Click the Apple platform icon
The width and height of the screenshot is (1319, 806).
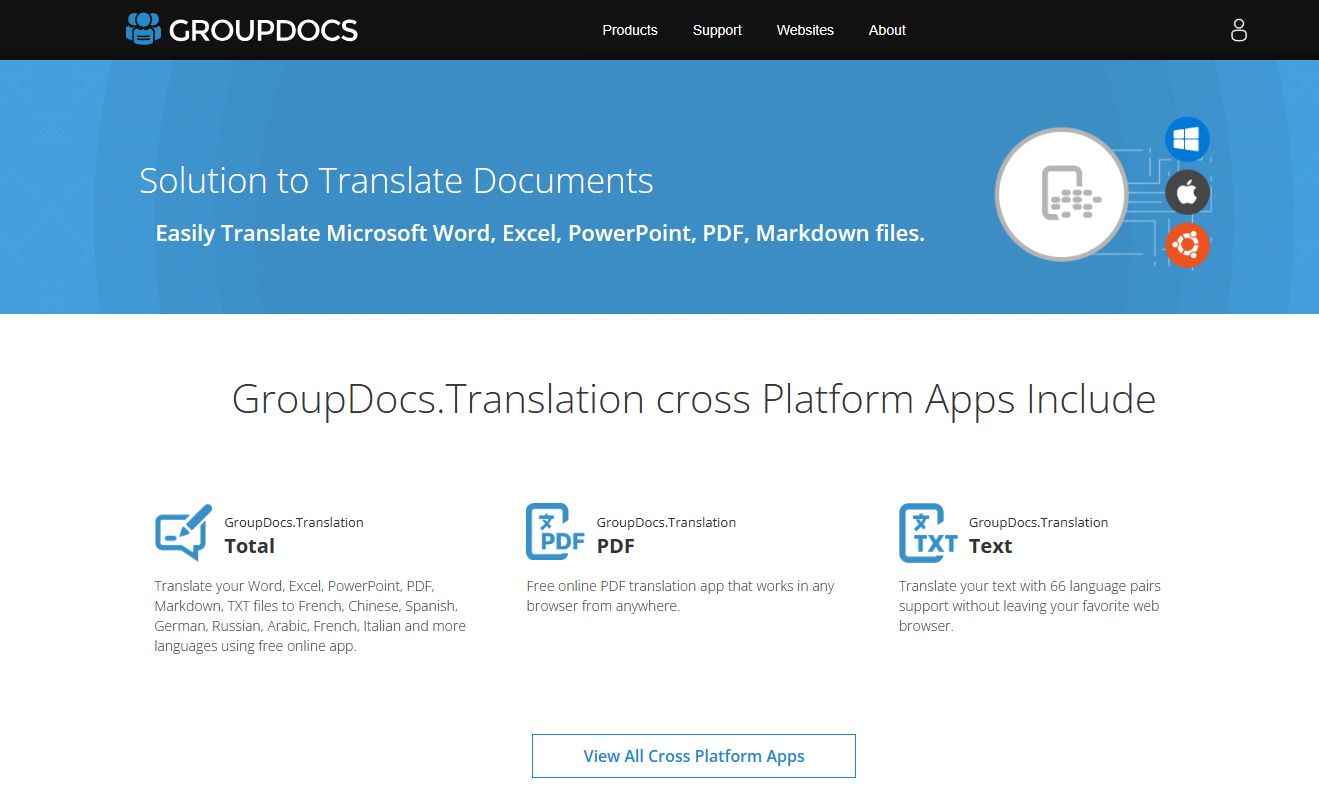(1187, 193)
